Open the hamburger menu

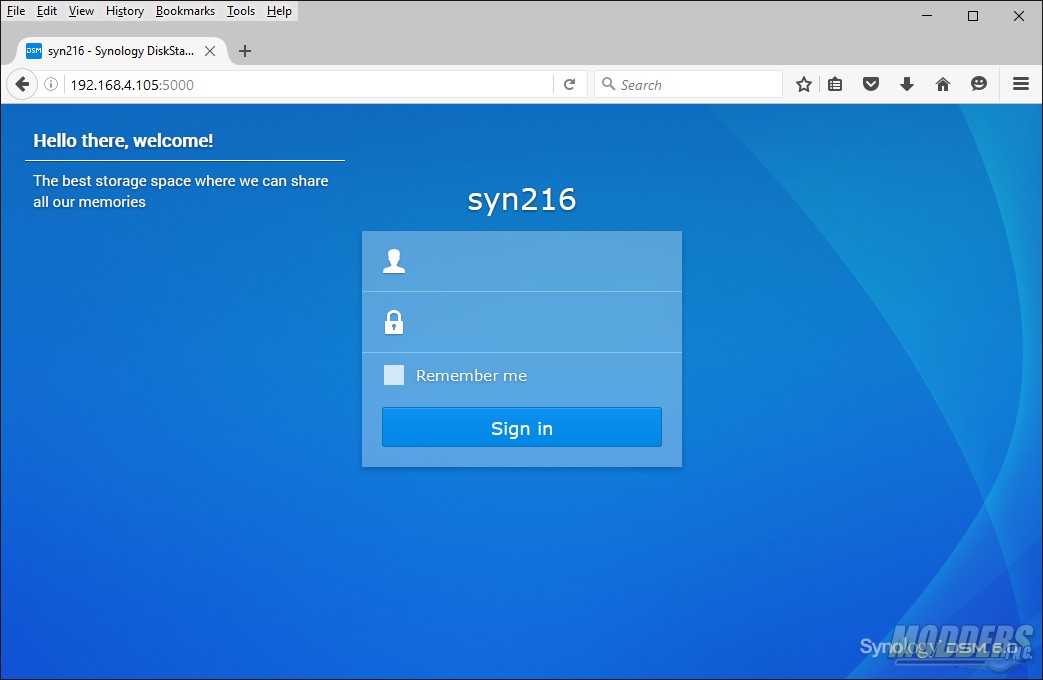[x=1021, y=84]
